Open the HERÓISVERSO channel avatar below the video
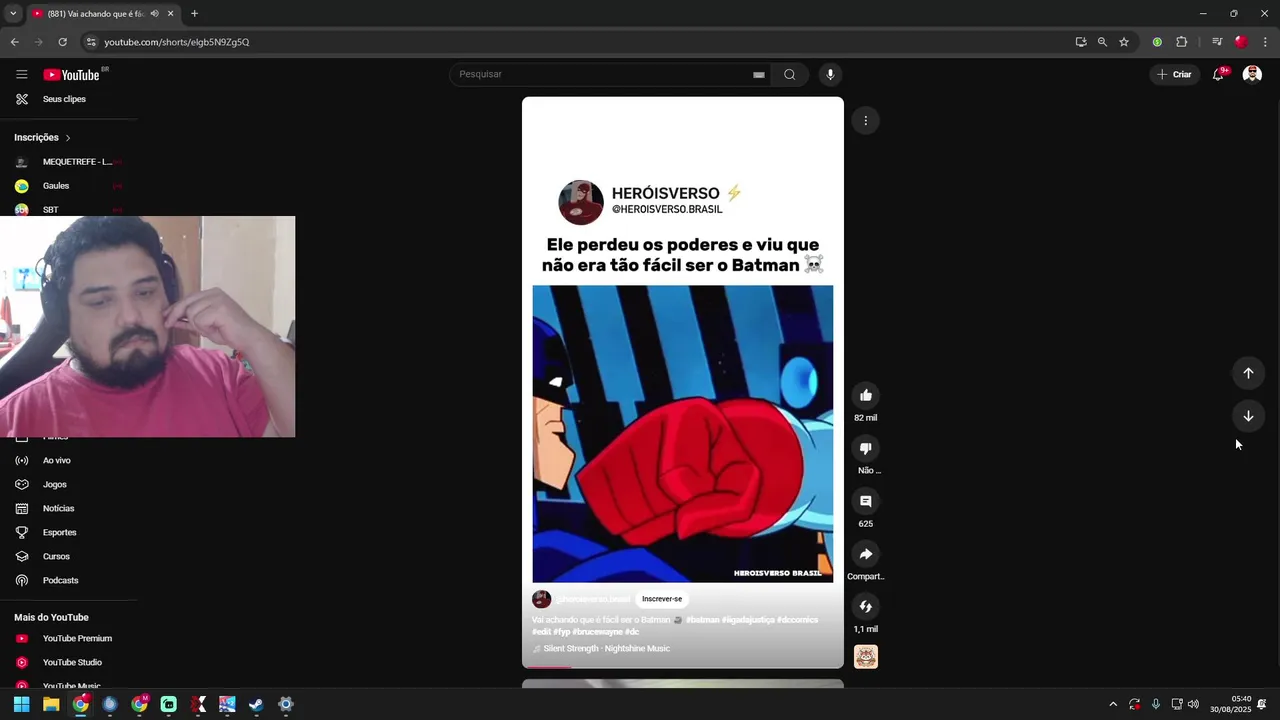1280x720 pixels. tap(541, 599)
